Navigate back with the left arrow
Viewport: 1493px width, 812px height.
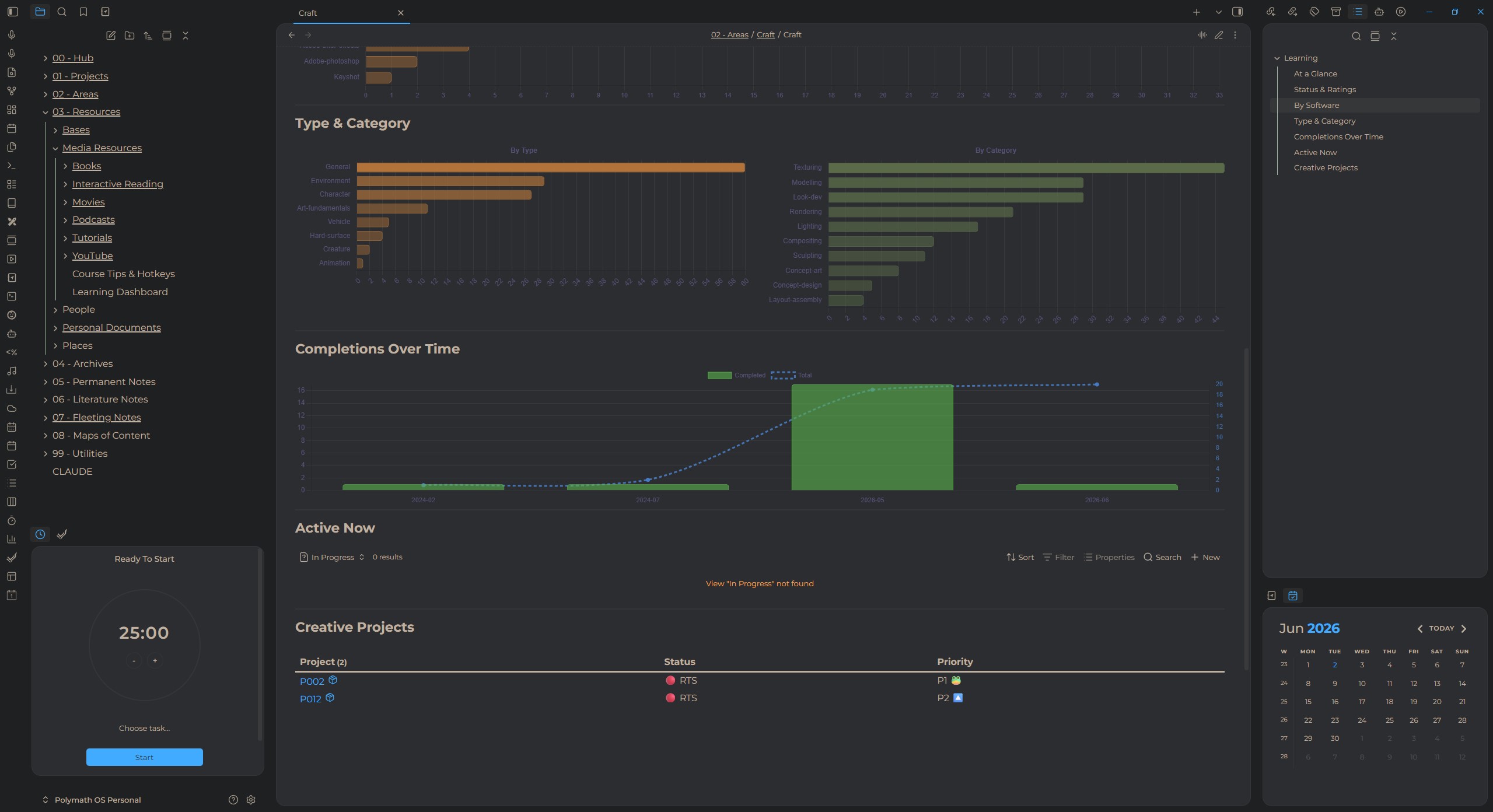pyautogui.click(x=292, y=35)
